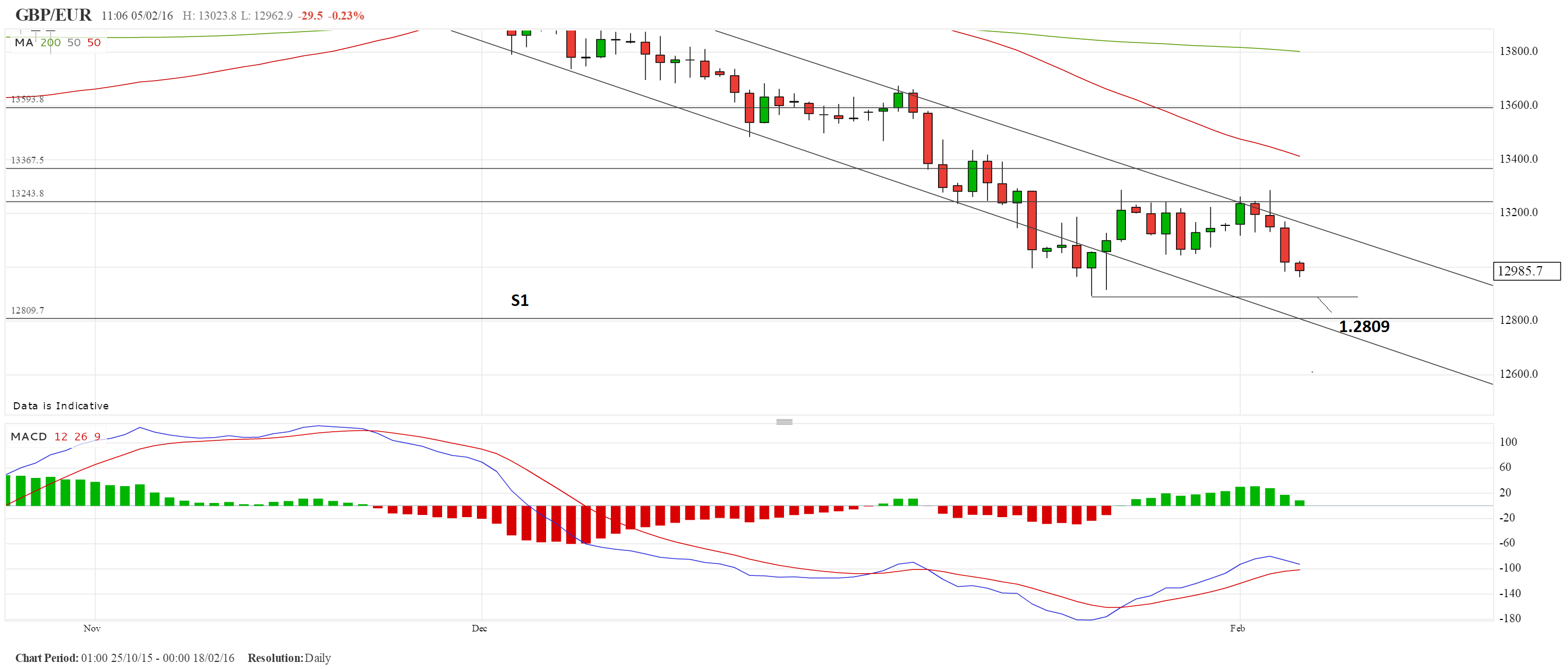The height and width of the screenshot is (669, 1568).
Task: Click MACD signal period value 9
Action: click(97, 437)
